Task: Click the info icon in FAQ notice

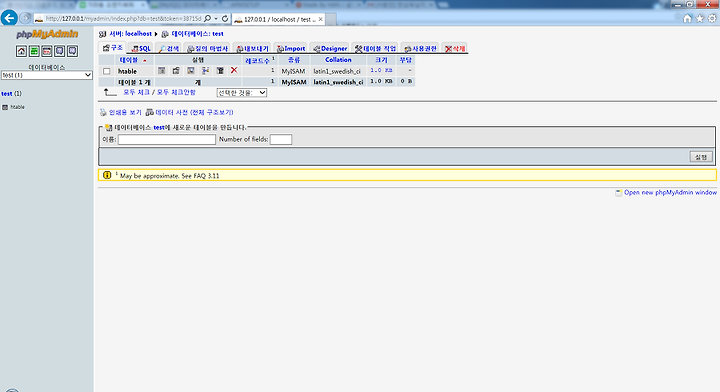Action: pos(107,175)
